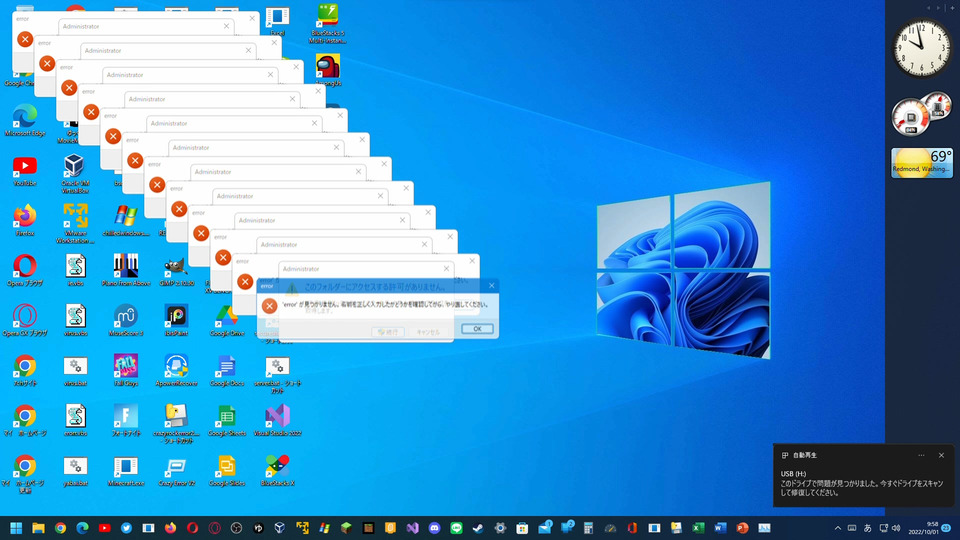Open LINE from the taskbar

(x=456, y=528)
